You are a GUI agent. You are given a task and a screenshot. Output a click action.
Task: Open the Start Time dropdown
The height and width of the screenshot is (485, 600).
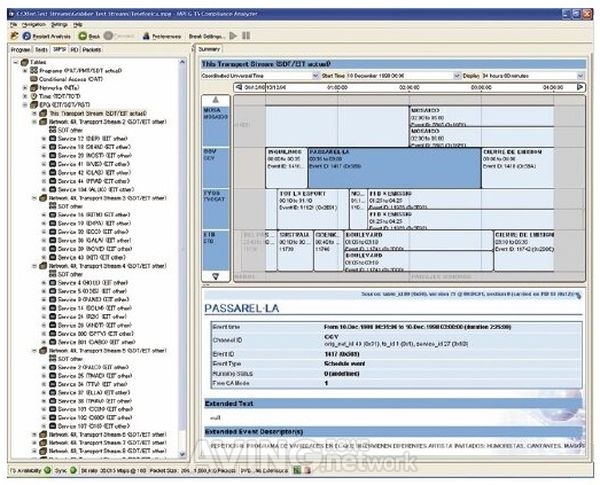click(x=457, y=76)
